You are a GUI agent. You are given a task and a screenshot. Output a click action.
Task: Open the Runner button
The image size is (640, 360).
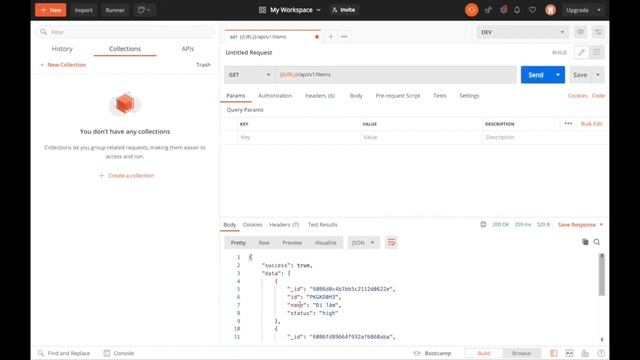coord(115,10)
